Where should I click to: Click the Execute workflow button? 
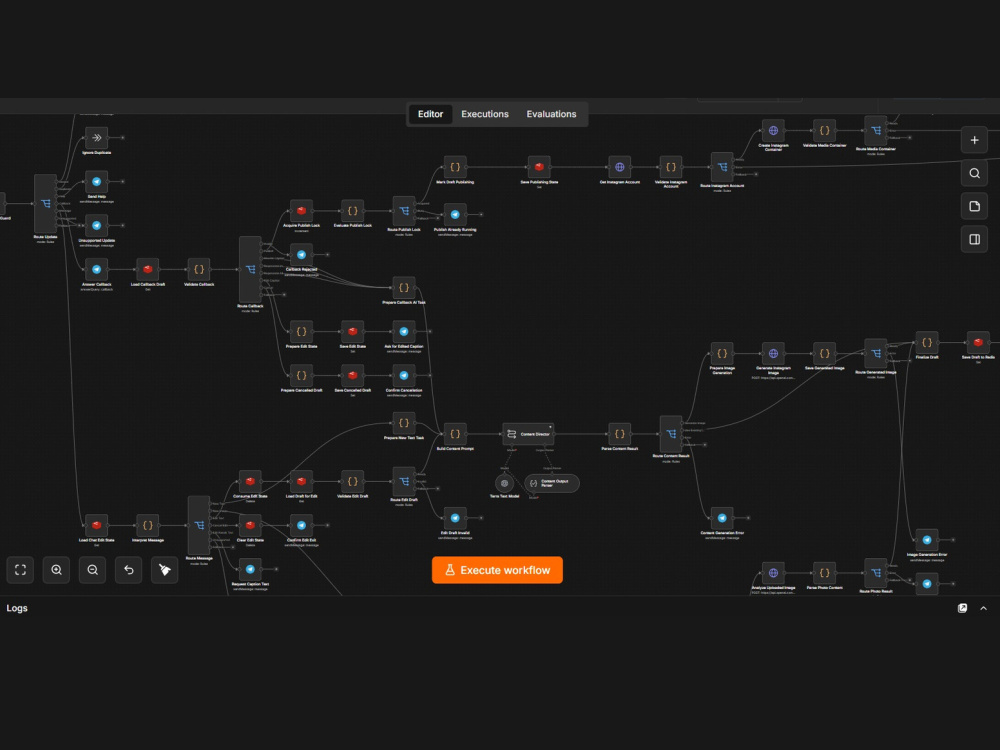497,570
